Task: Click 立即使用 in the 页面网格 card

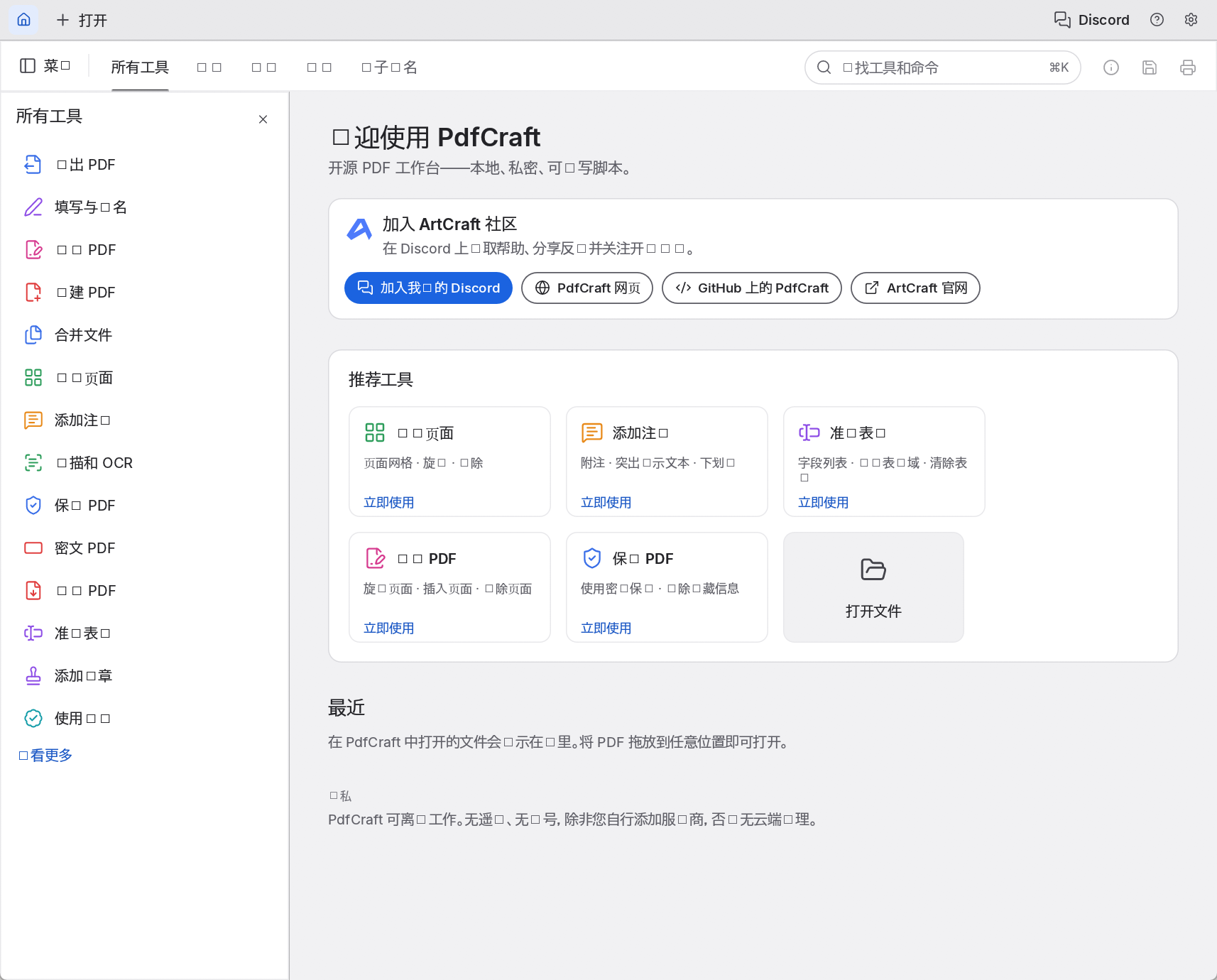Action: click(389, 503)
